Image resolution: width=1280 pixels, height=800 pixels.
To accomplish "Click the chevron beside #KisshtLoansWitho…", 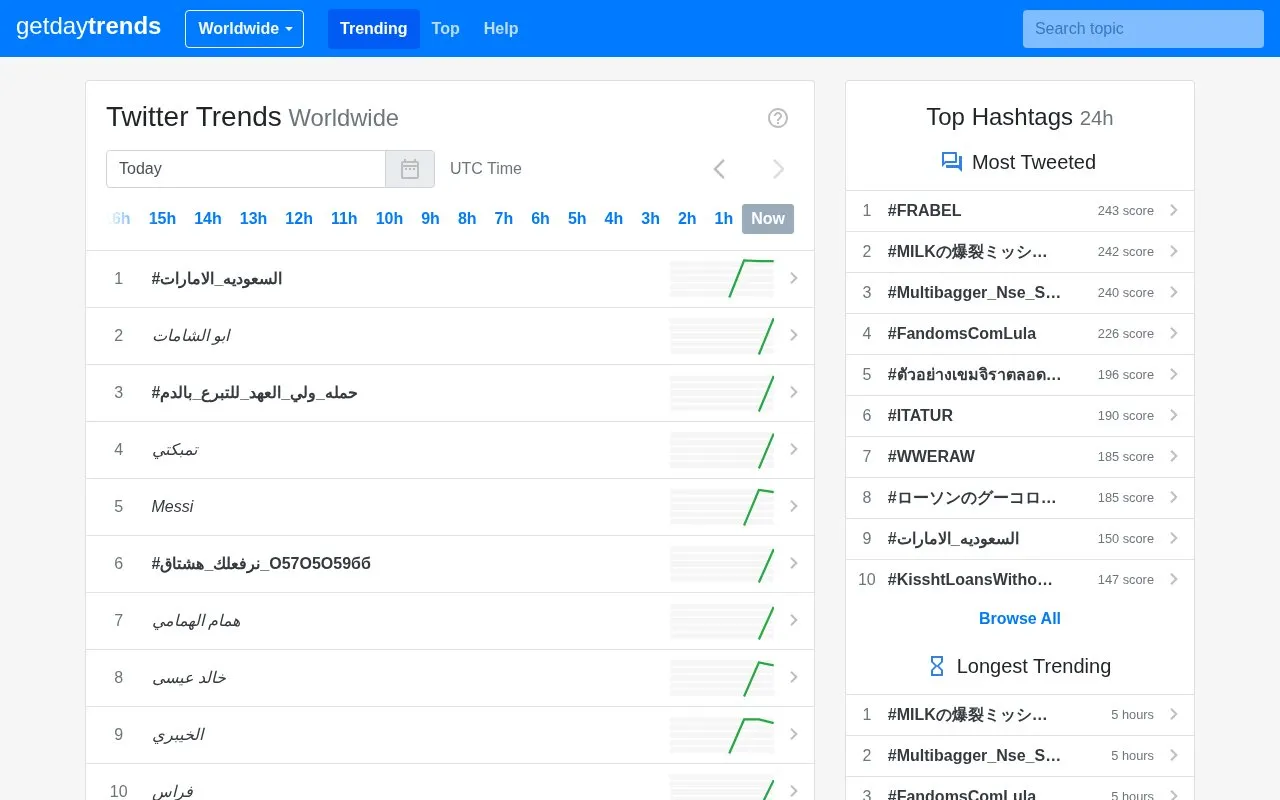I will click(1174, 580).
